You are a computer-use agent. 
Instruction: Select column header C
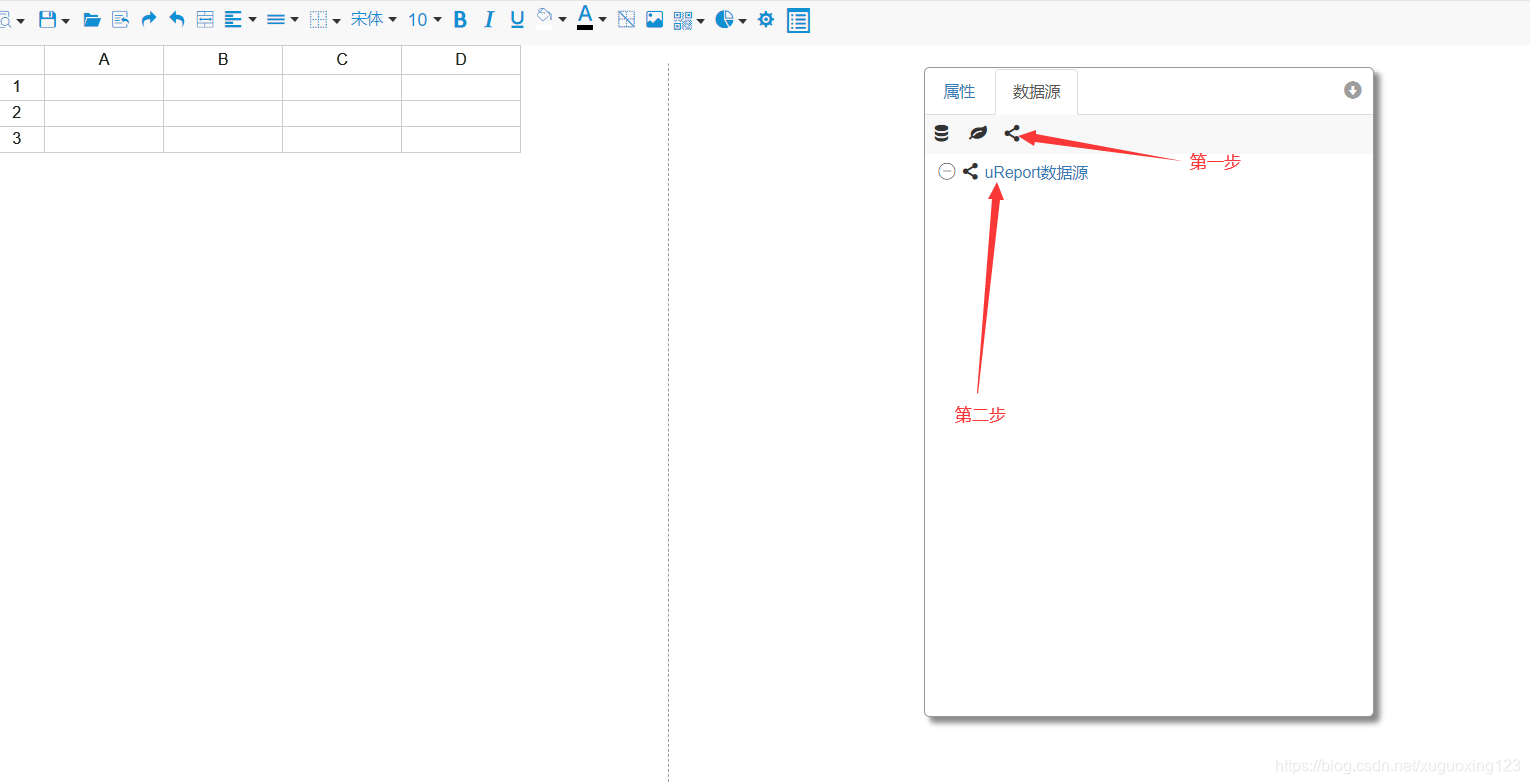(342, 60)
